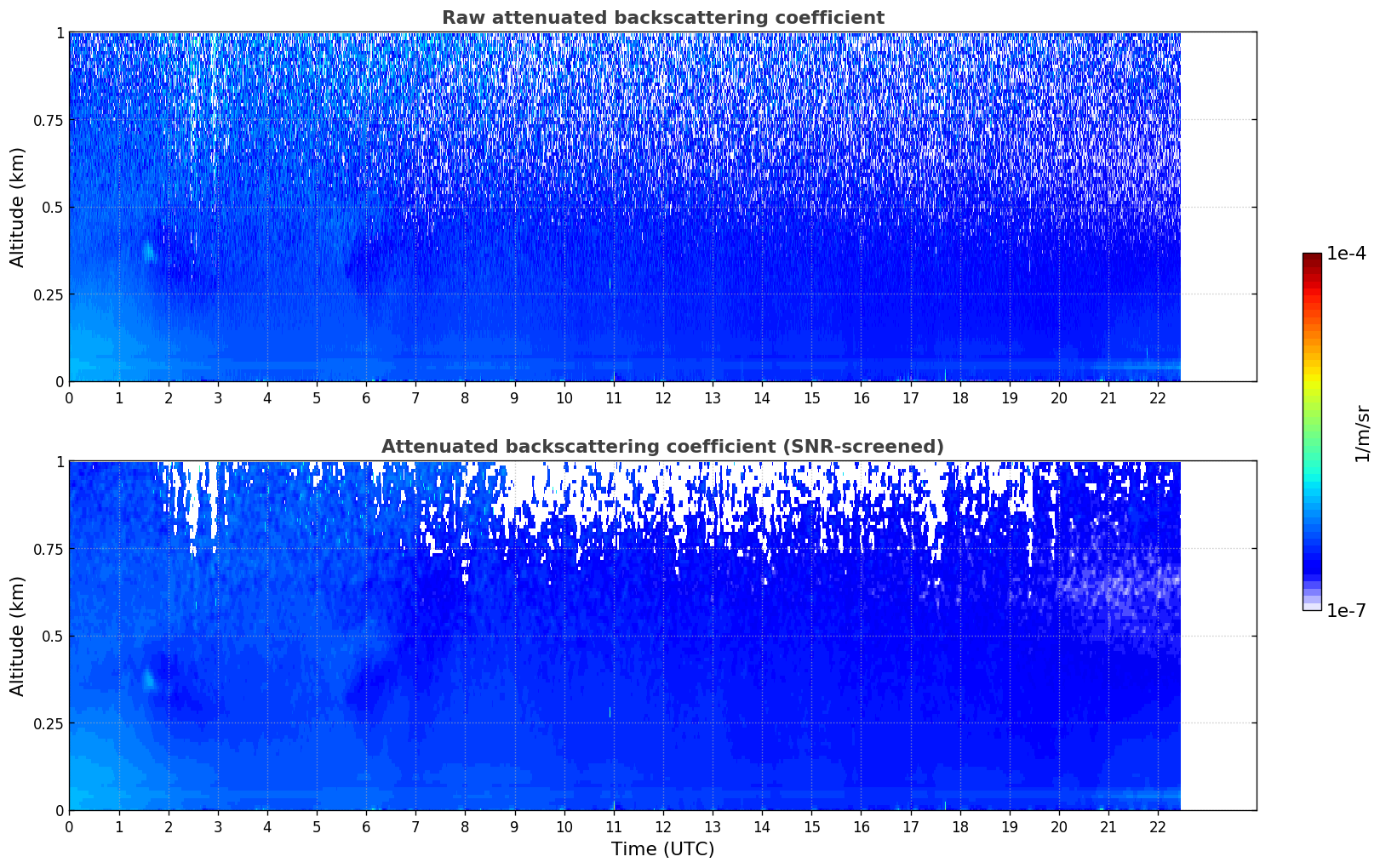
Task: Click the 0.5 altitude tick on bottom plot
Action: point(53,636)
